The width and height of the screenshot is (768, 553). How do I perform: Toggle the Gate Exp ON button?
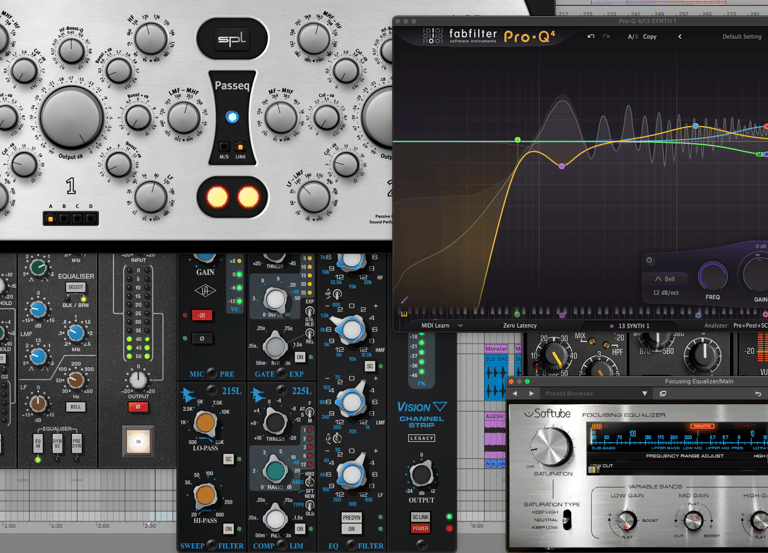(300, 357)
